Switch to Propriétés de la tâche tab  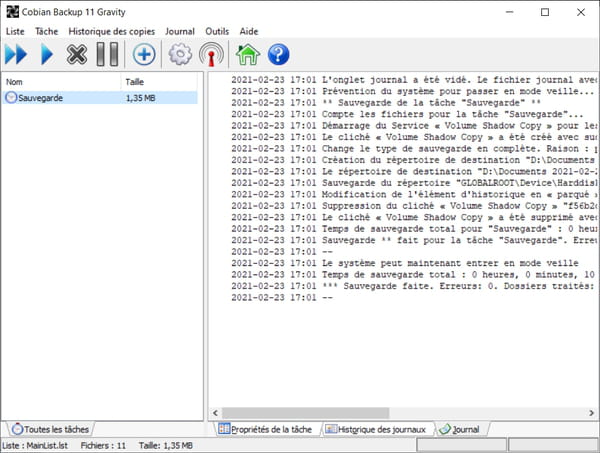pos(265,429)
